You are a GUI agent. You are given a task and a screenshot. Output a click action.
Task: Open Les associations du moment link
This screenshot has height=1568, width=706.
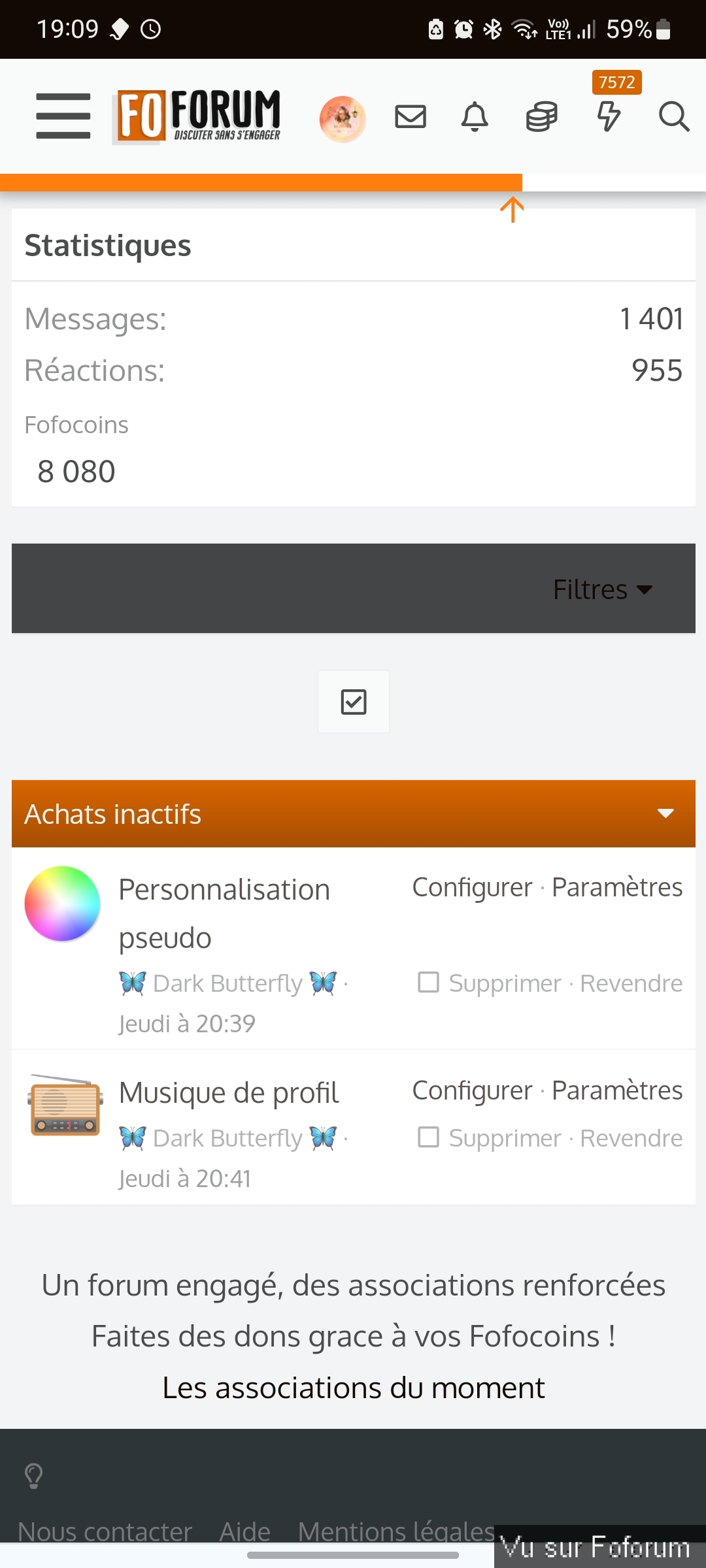pos(353,1388)
